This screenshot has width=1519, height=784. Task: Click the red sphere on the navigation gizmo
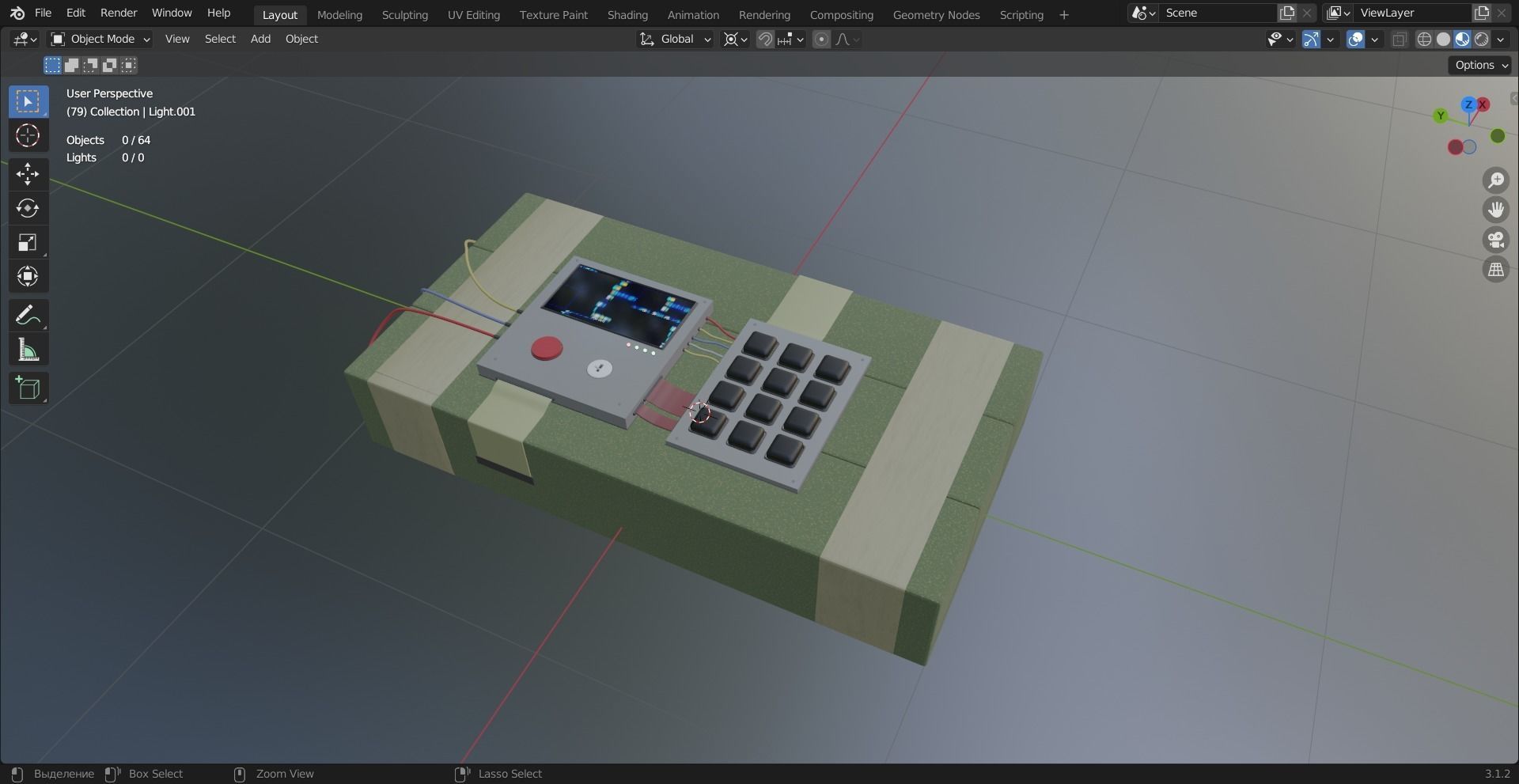[1455, 146]
